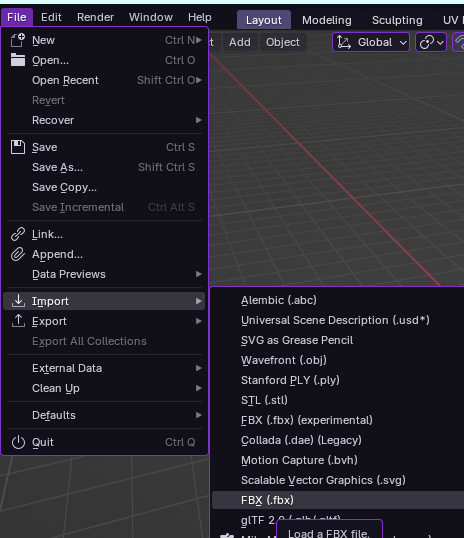Click the Link chain icon

[18, 234]
